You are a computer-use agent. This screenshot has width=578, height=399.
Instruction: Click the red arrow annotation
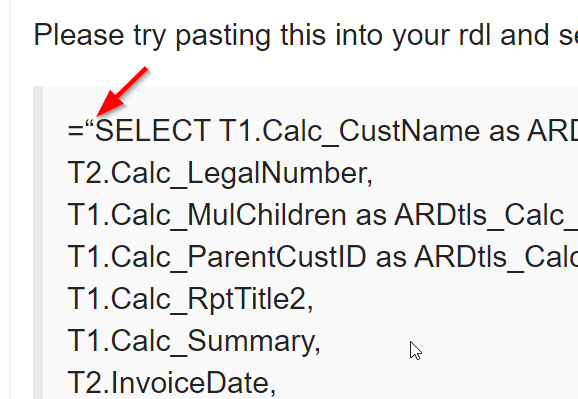pyautogui.click(x=122, y=91)
